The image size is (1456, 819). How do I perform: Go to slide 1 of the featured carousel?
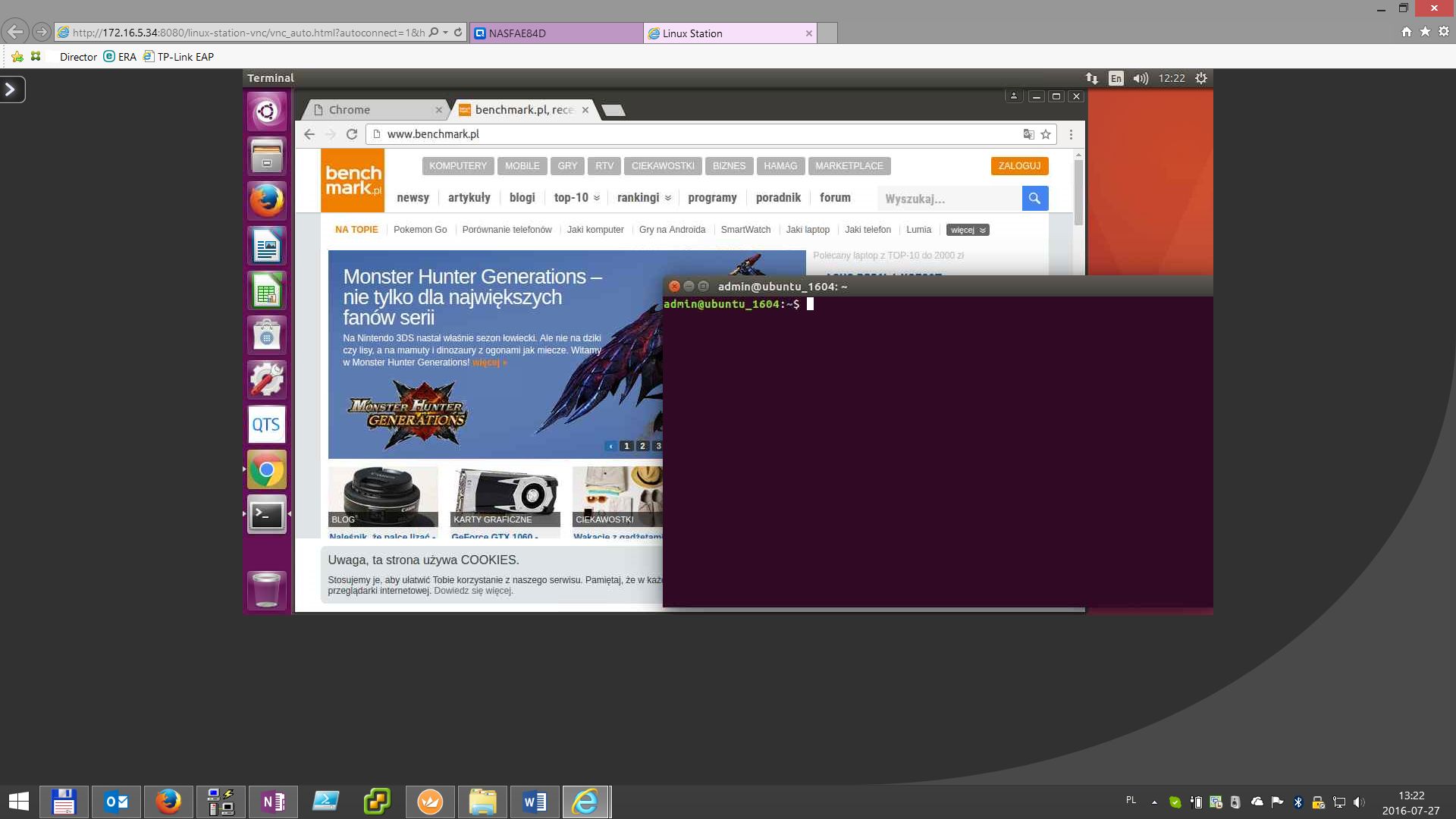(626, 446)
